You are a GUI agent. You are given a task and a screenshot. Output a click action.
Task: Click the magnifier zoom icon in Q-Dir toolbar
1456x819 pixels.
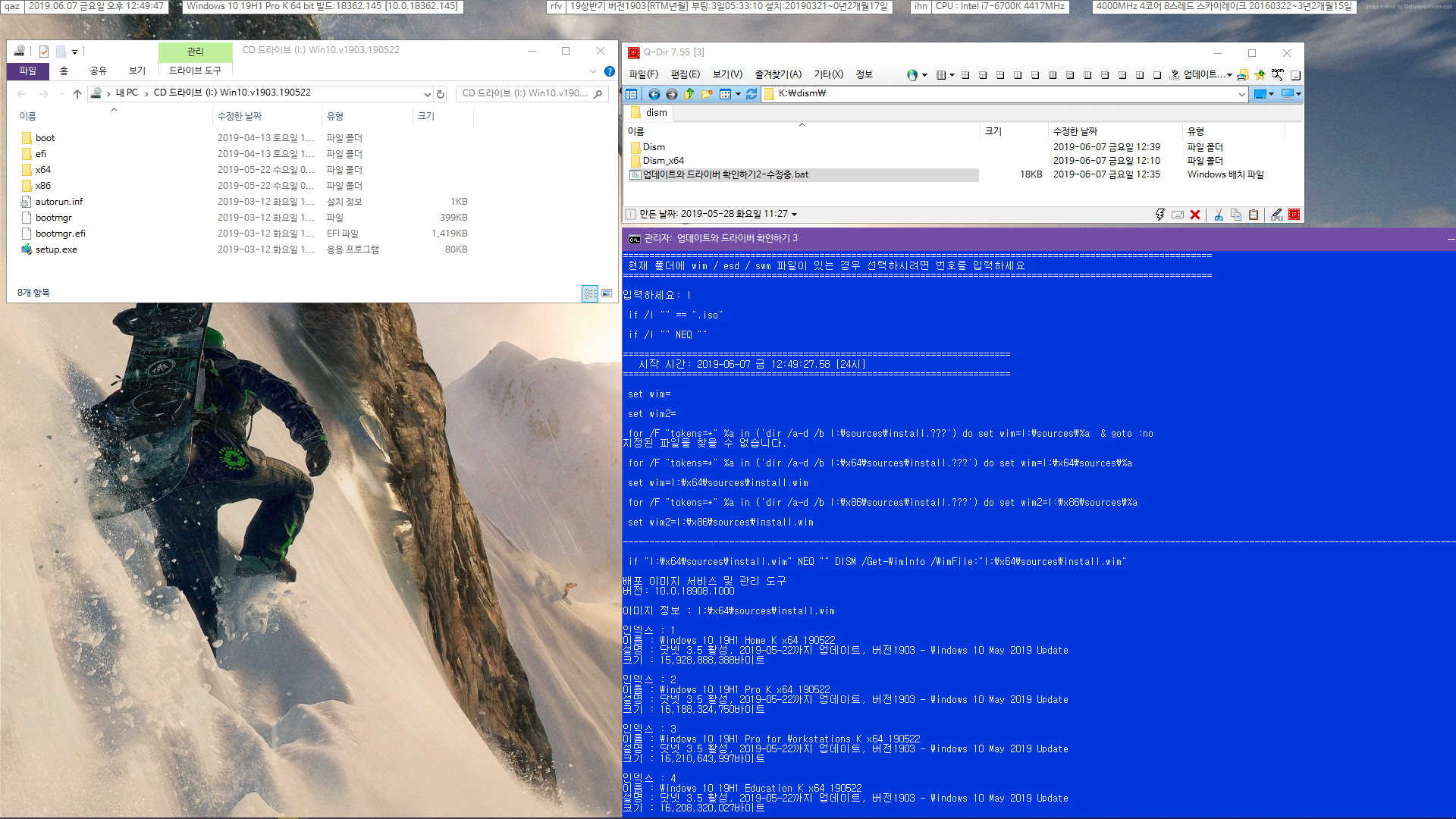click(1278, 74)
